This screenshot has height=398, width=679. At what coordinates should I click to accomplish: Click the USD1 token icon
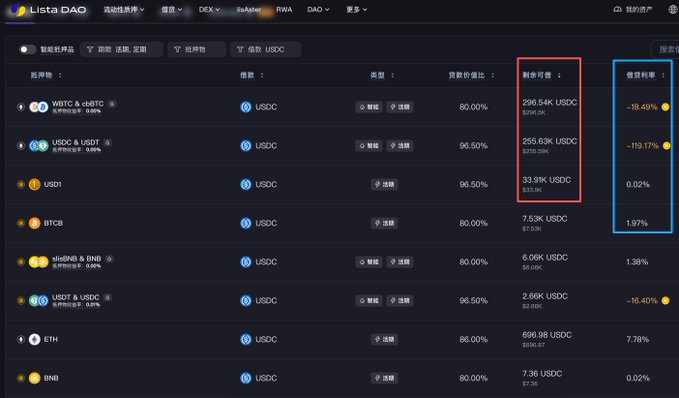[x=35, y=184]
